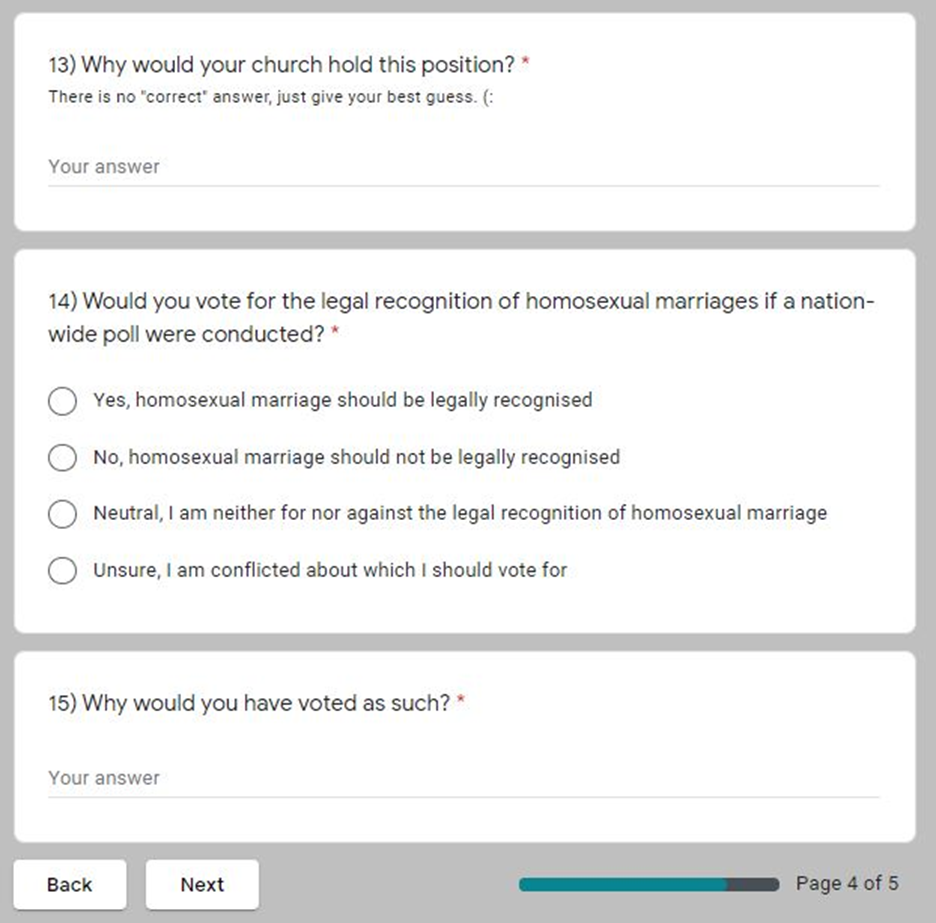Click the question 13 title about church position

pos(281,66)
